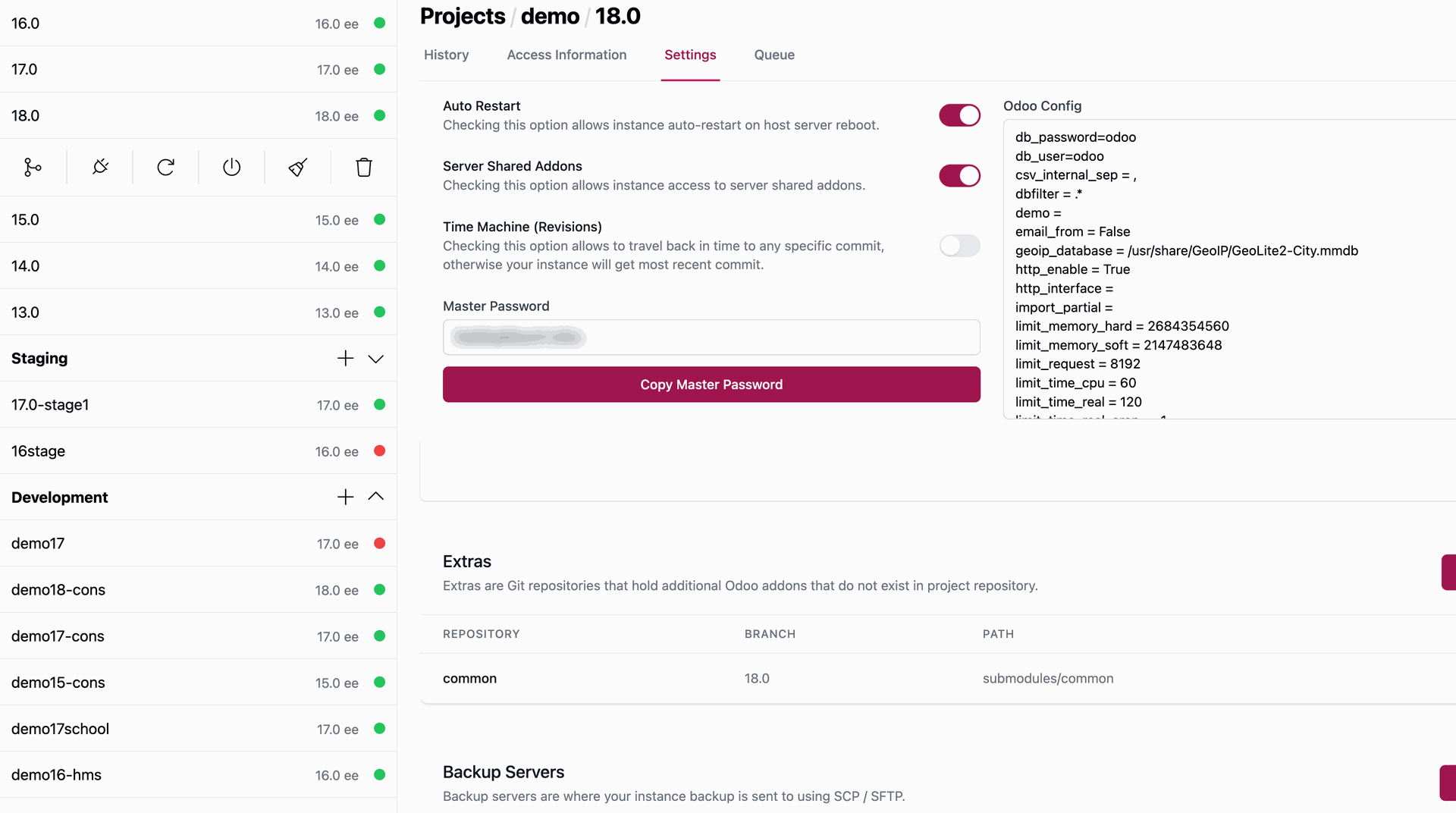Open the Access Information tab
1456x813 pixels.
pyautogui.click(x=566, y=55)
